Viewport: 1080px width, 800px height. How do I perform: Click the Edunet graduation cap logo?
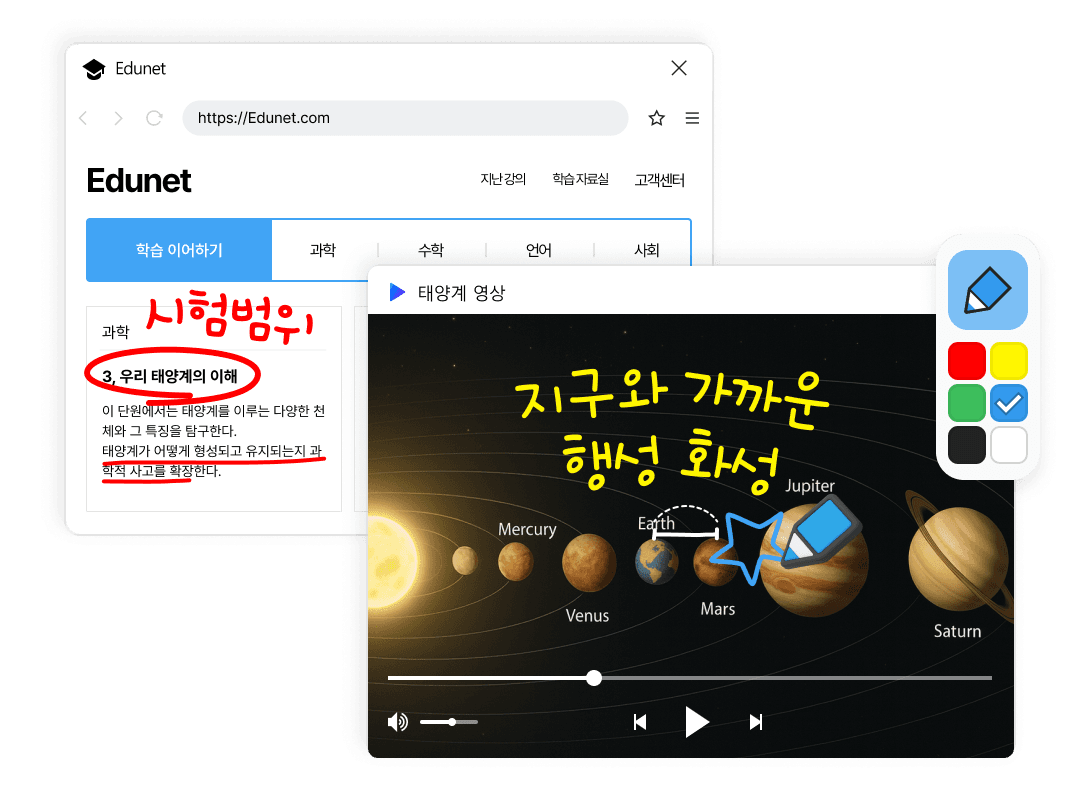coord(94,68)
